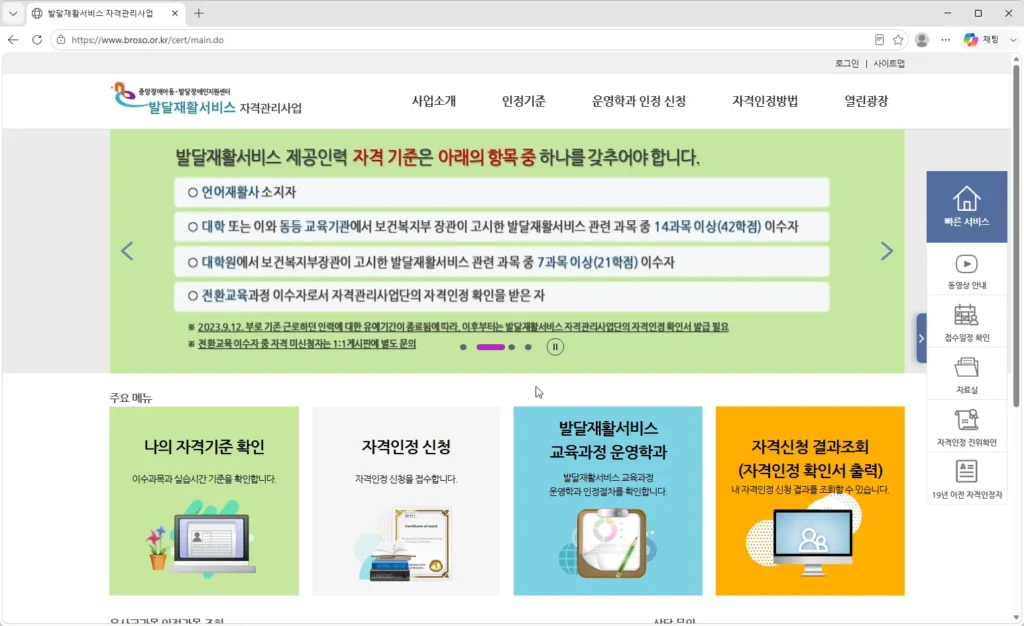1024x626 pixels.
Task: Click the site logo 발달재활서비스 자격관리사업
Action: (x=206, y=99)
